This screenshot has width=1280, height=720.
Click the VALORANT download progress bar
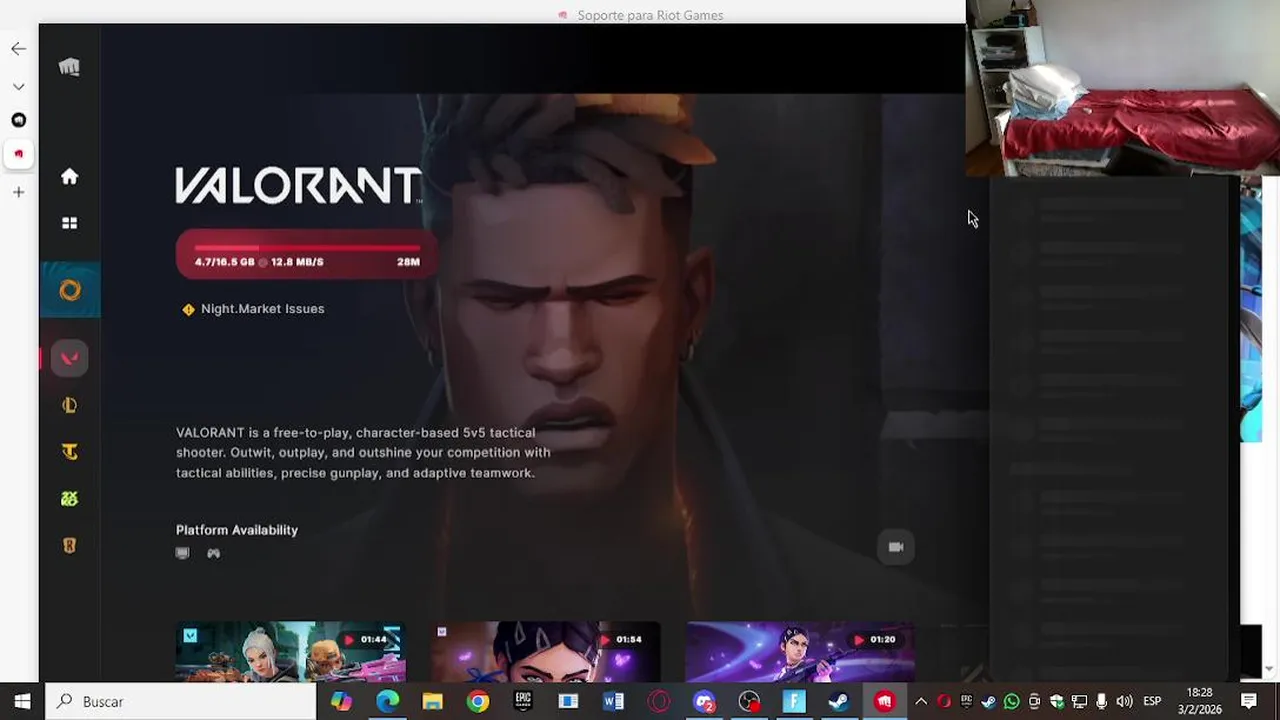tap(307, 254)
